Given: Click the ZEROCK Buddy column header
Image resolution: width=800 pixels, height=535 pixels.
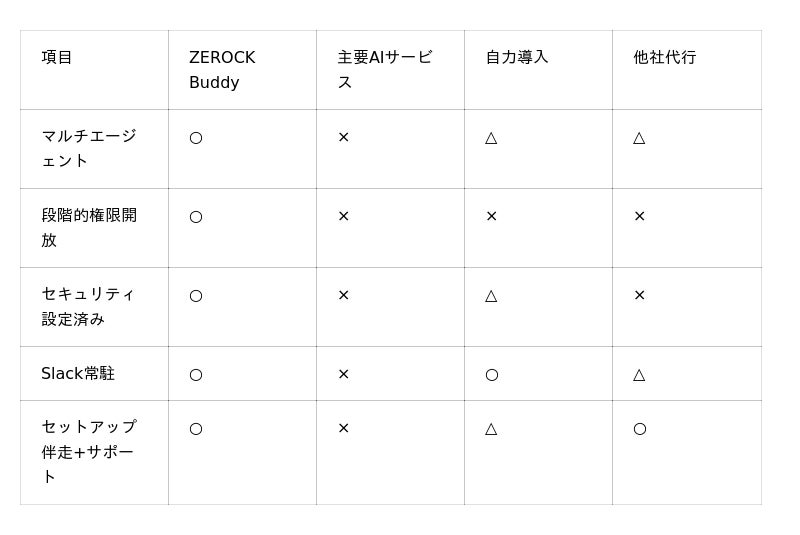Looking at the screenshot, I should (222, 70).
